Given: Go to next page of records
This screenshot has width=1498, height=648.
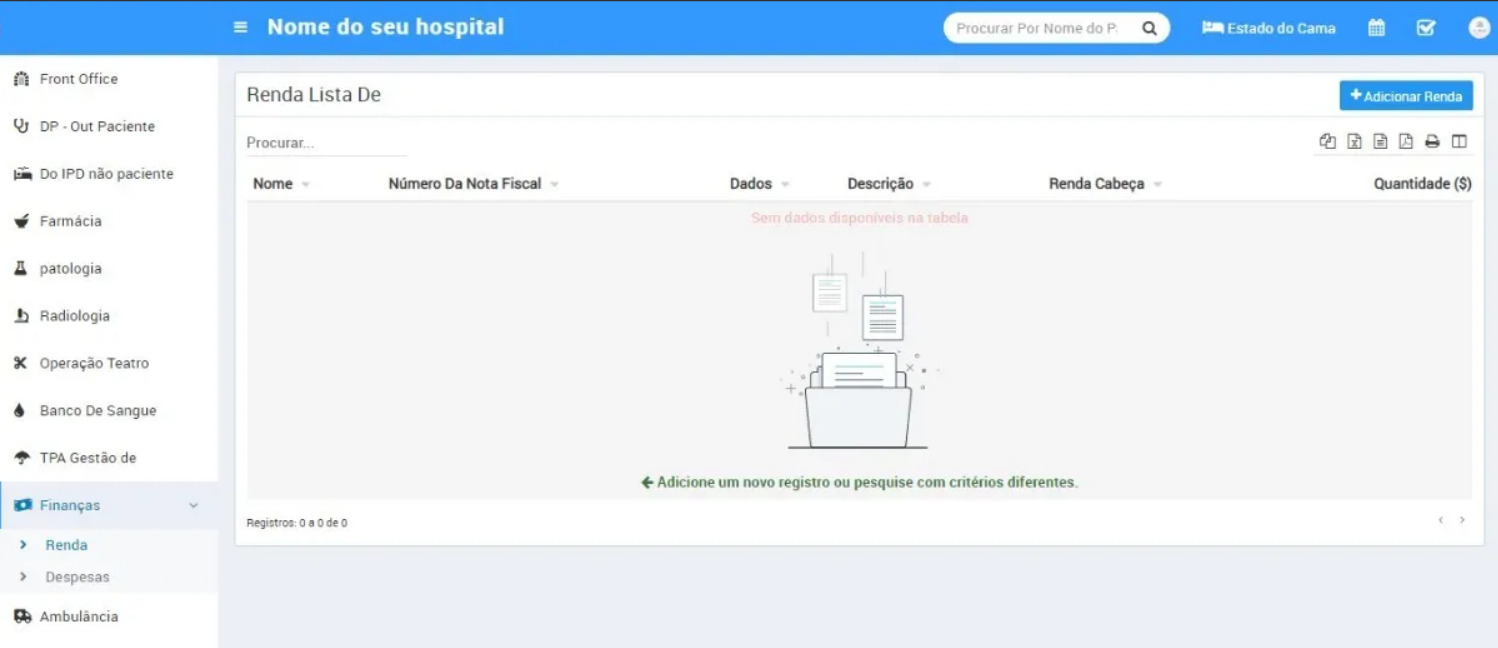Looking at the screenshot, I should 1462,520.
